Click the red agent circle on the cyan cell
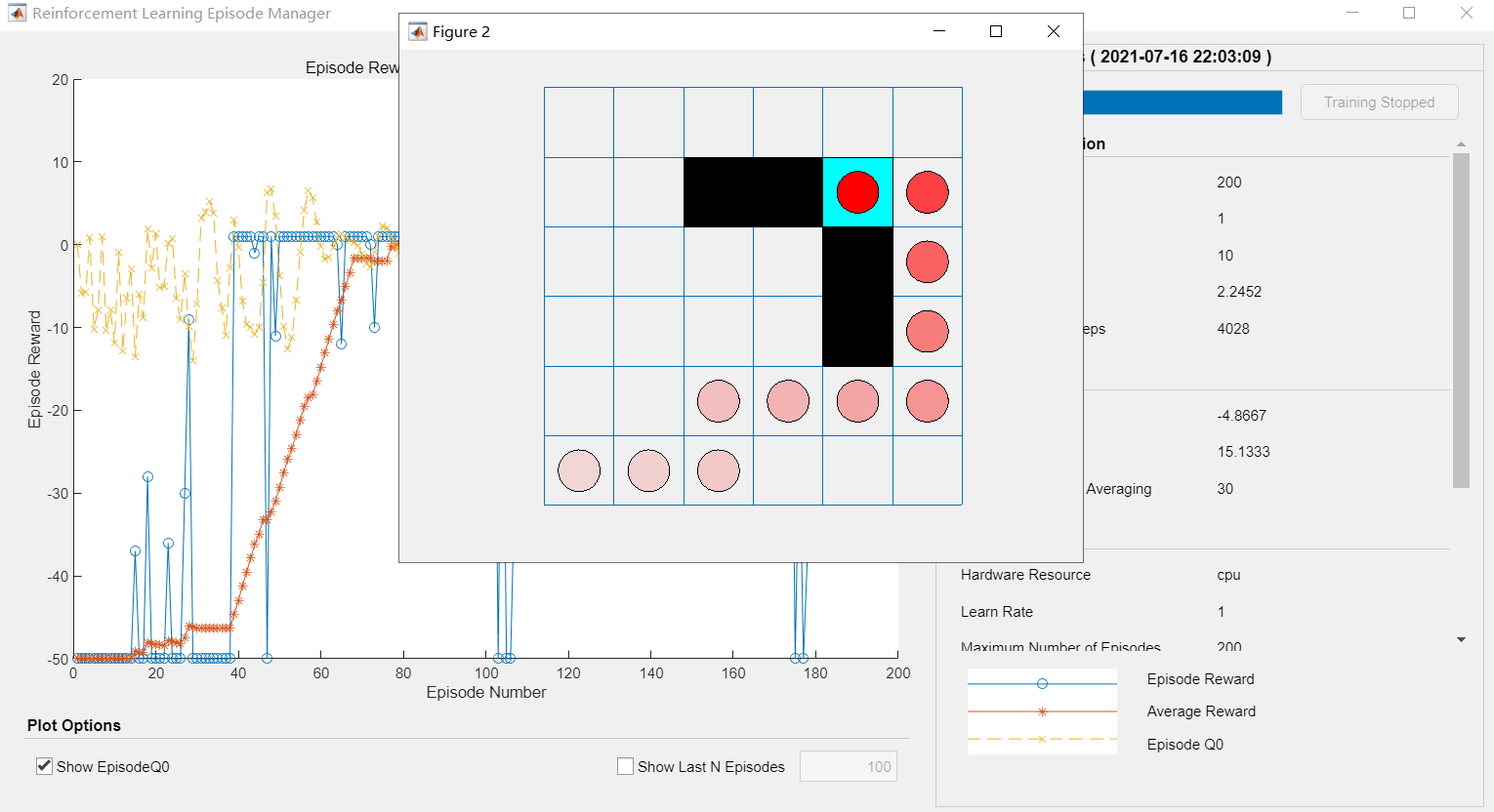 coord(857,191)
